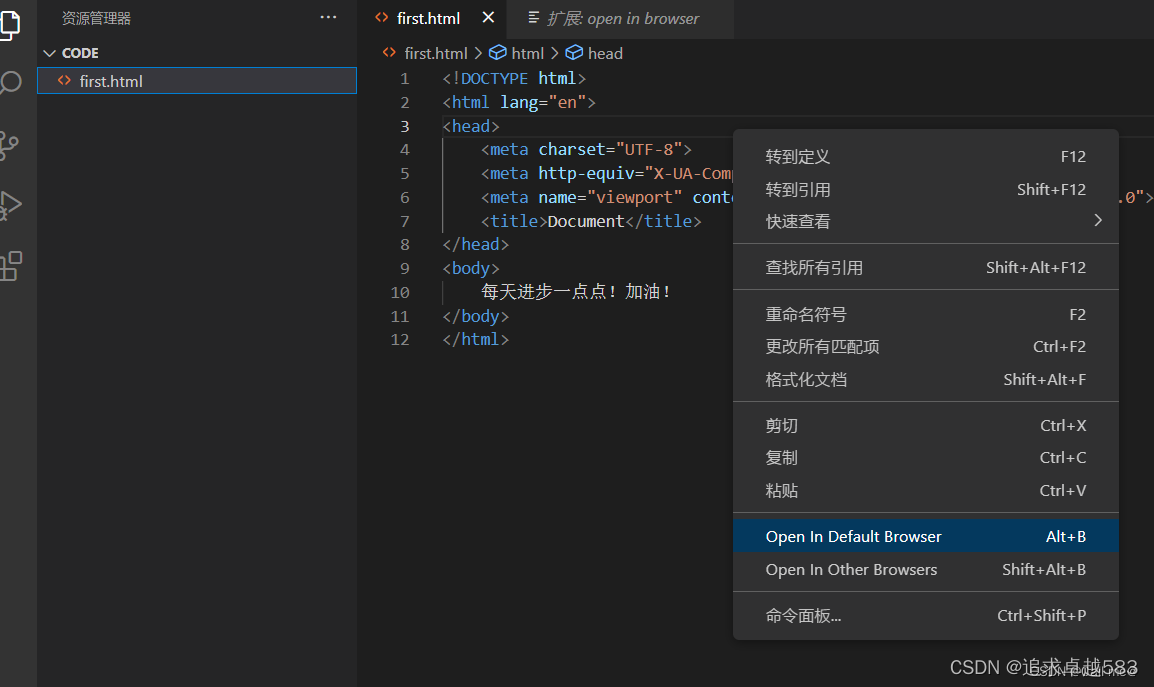
Task: Click the html item in the breadcrumb
Action: coord(527,53)
